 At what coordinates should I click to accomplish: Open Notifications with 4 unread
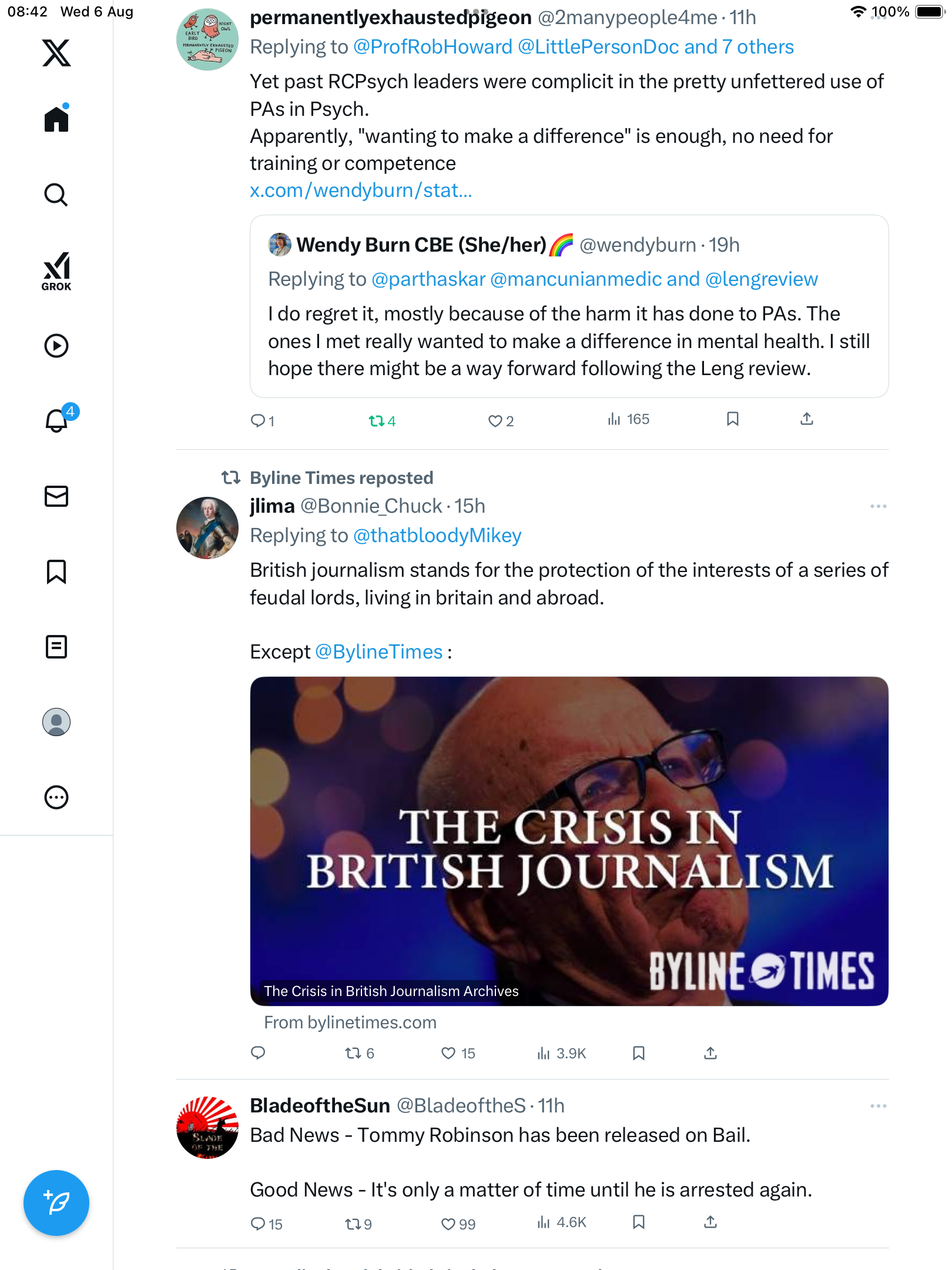57,420
